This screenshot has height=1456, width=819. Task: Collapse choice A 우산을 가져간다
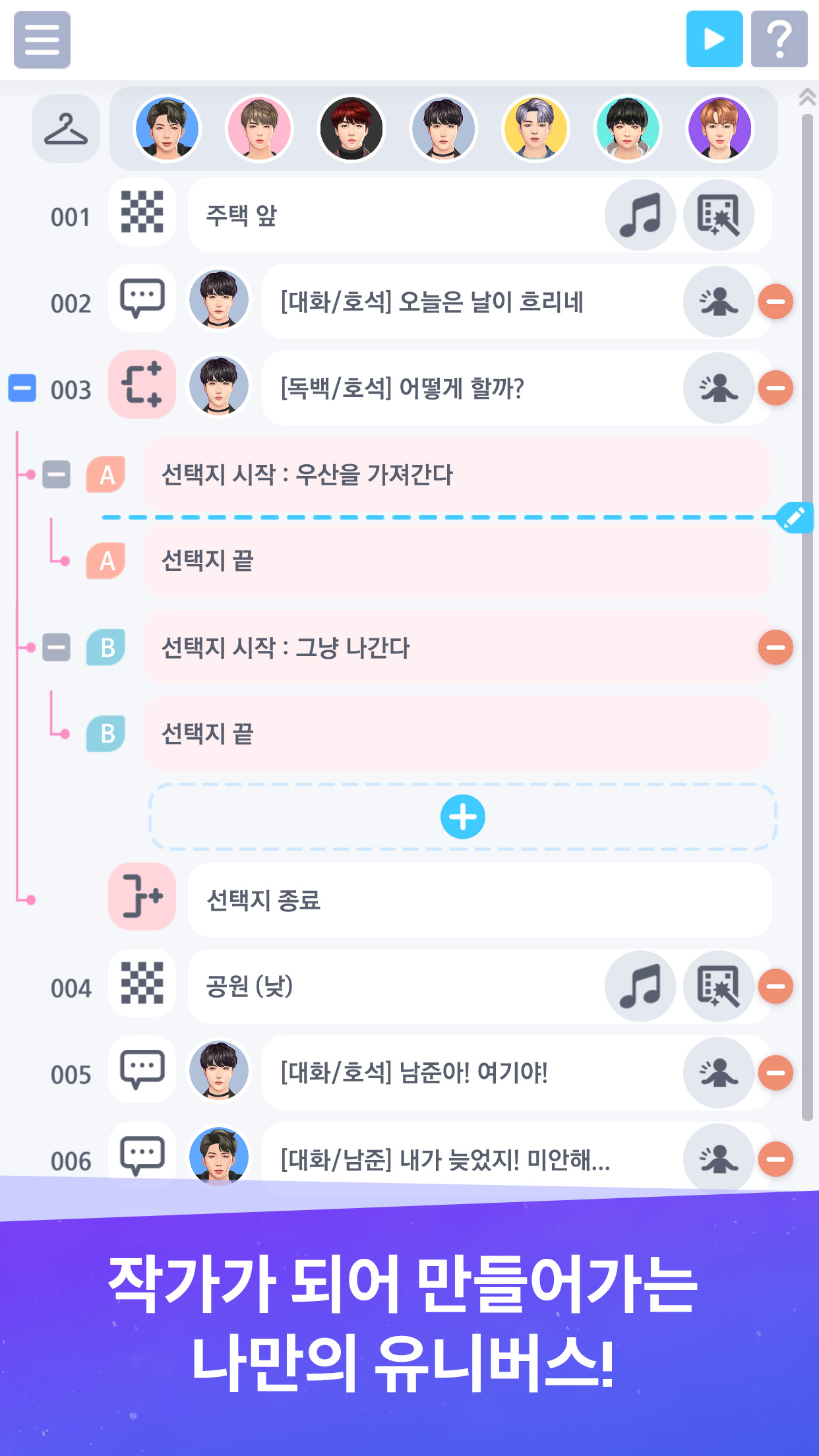(57, 474)
